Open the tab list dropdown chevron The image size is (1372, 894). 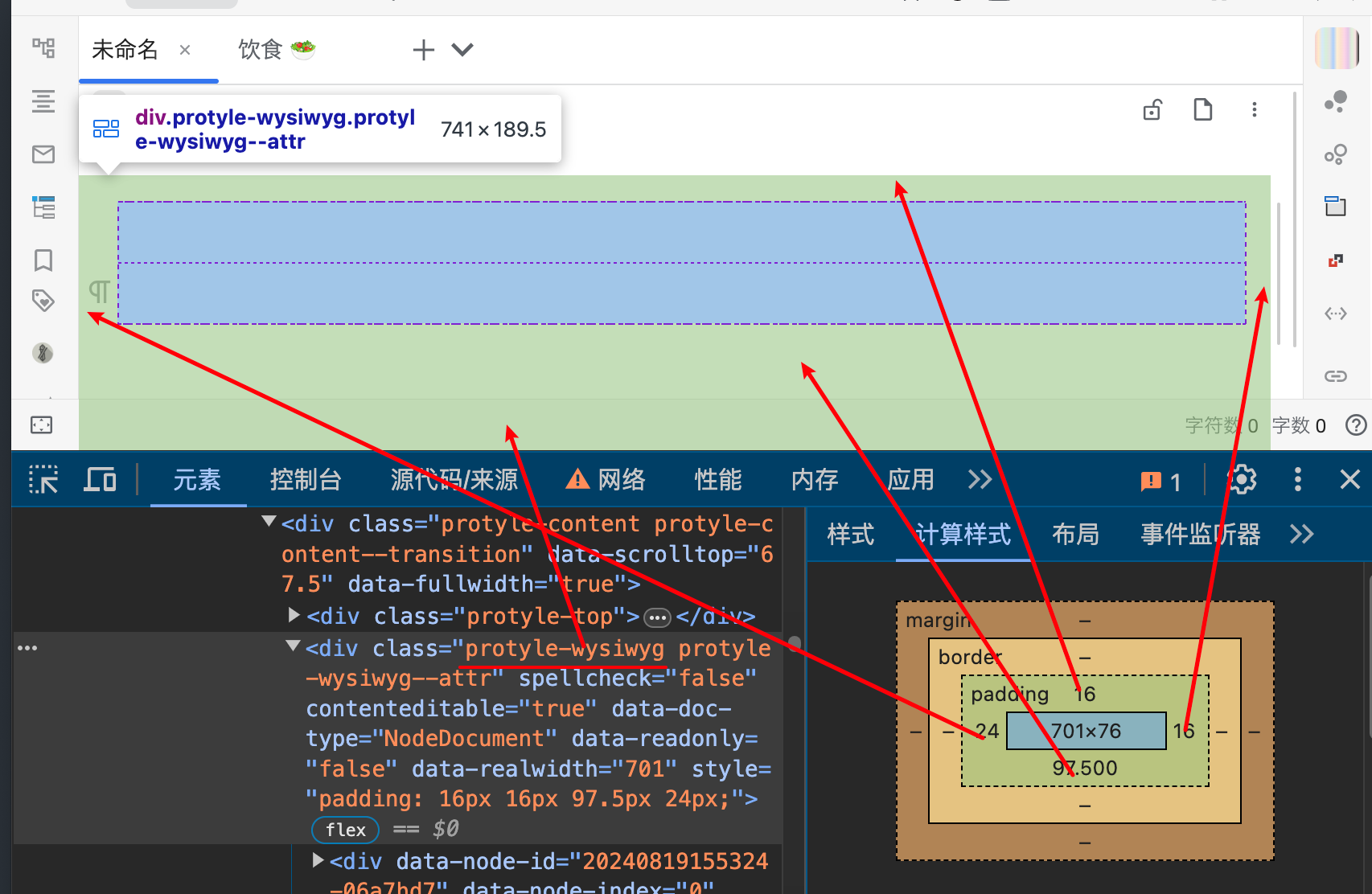462,50
